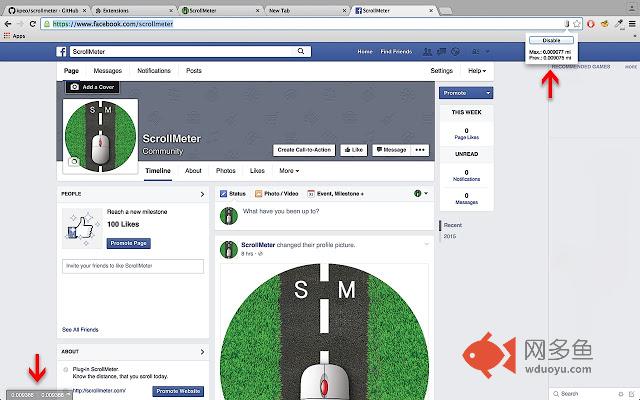Like the ScrollMeter page
The image size is (640, 400).
coord(353,150)
